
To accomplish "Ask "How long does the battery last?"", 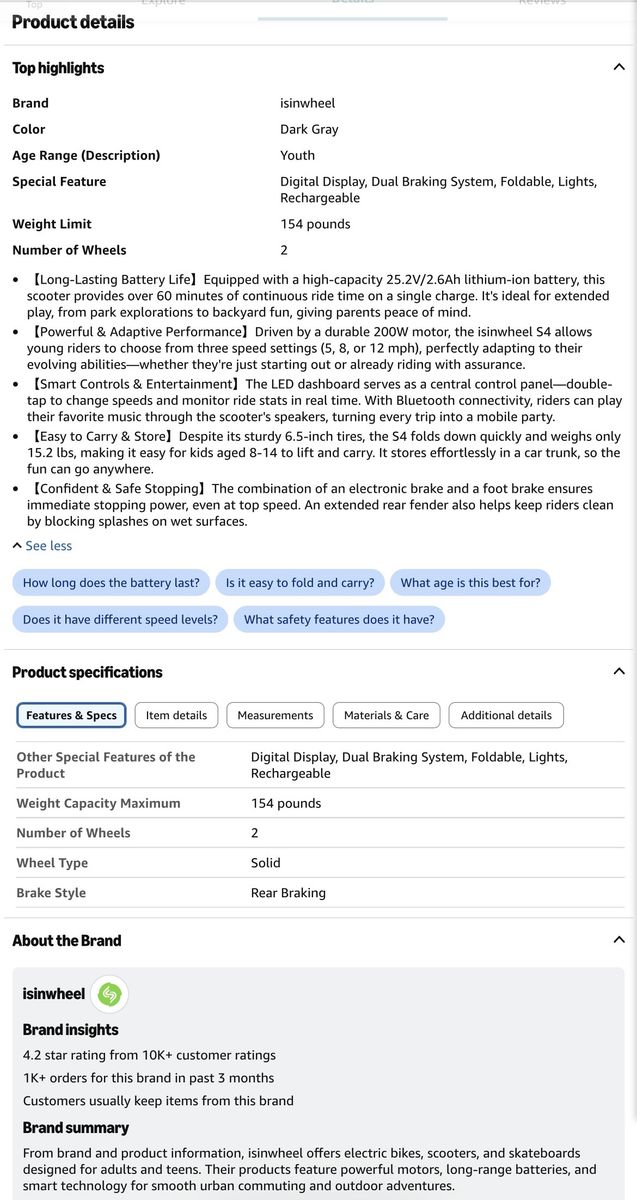I will (111, 583).
